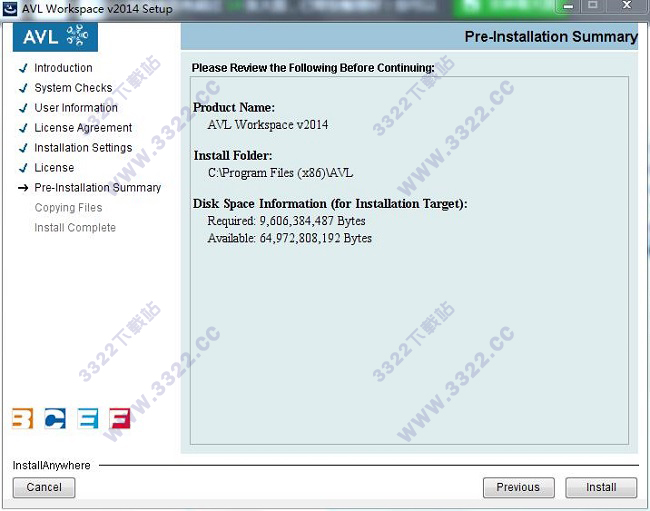
Task: Click the Required 9,606,384,487 Bytes line
Action: pos(286,221)
